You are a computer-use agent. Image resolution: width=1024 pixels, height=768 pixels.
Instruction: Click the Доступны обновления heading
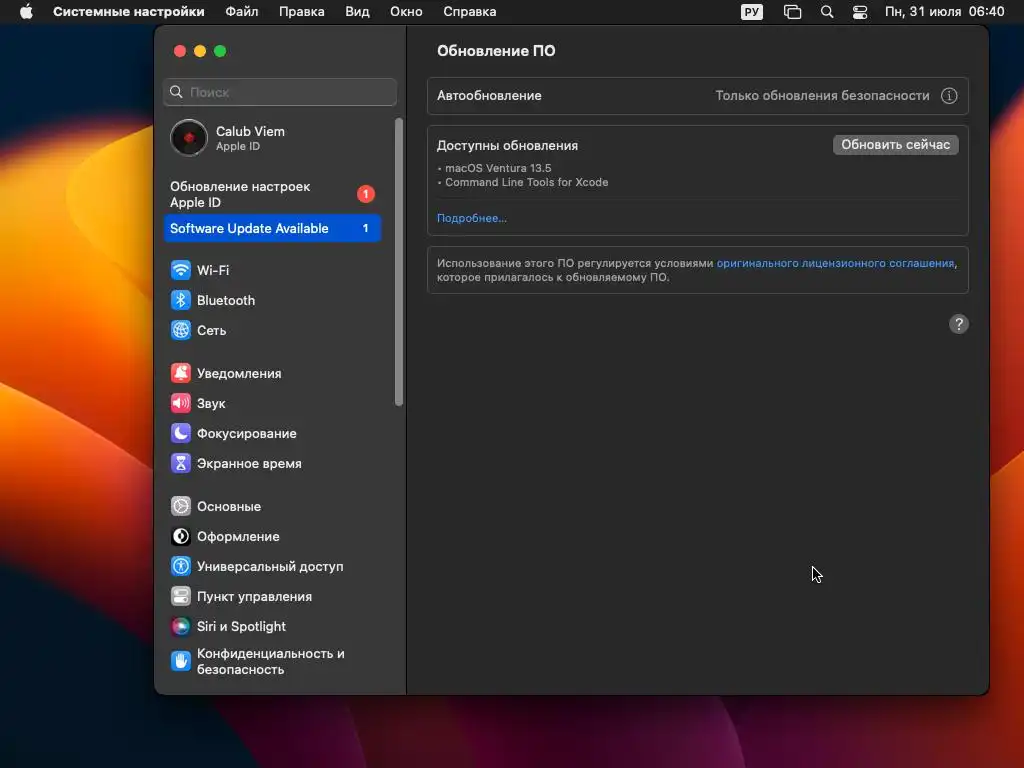click(507, 146)
